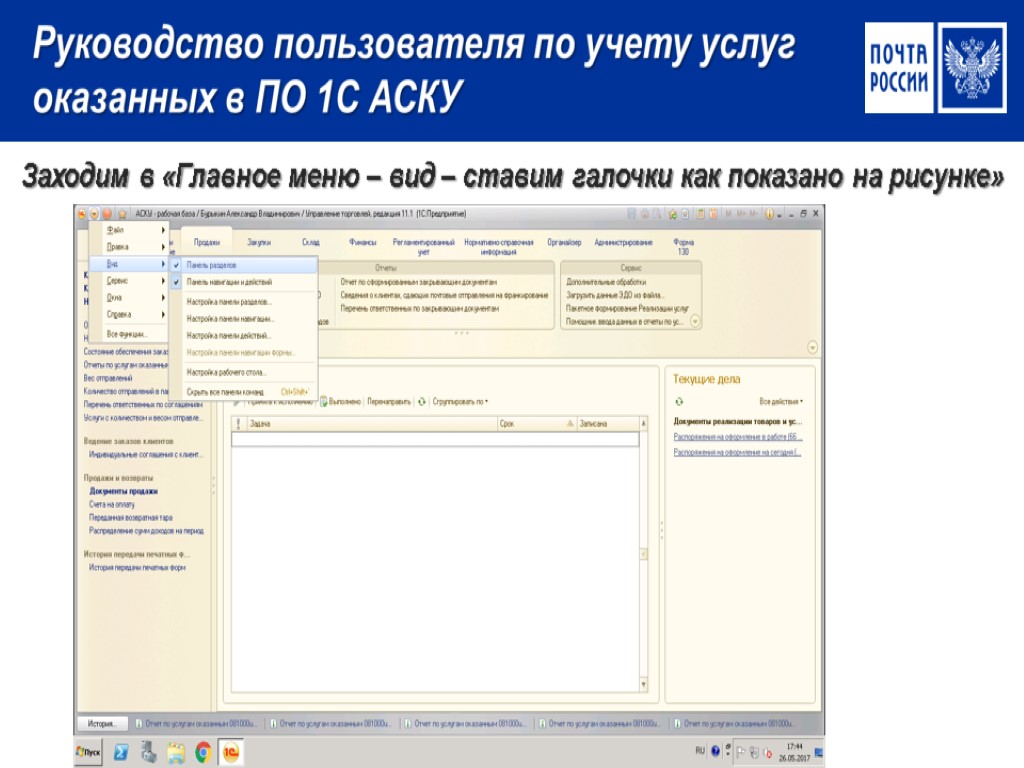
Task: Switch to the Органайзер section tab
Action: tap(564, 242)
